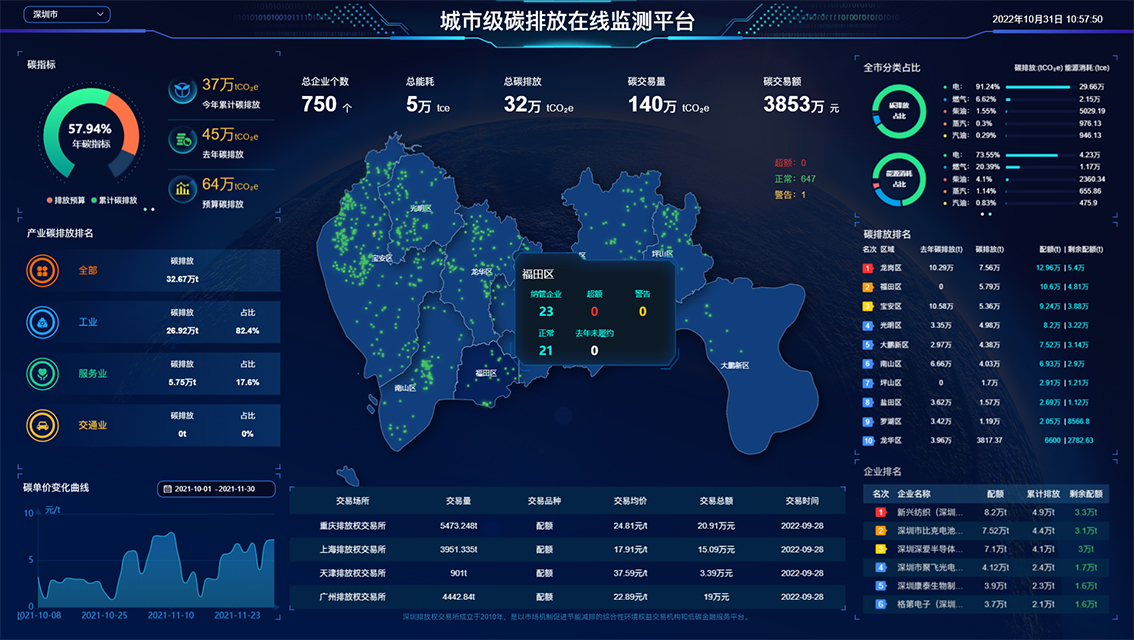Click 重庆排放权交易所 row in trade table
The image size is (1134, 640).
click(352, 525)
